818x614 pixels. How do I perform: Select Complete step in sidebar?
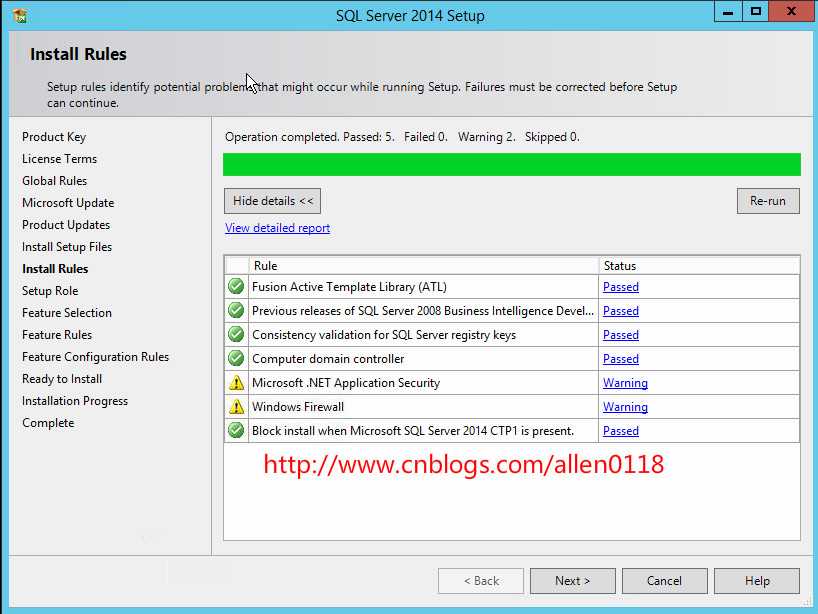pos(48,423)
